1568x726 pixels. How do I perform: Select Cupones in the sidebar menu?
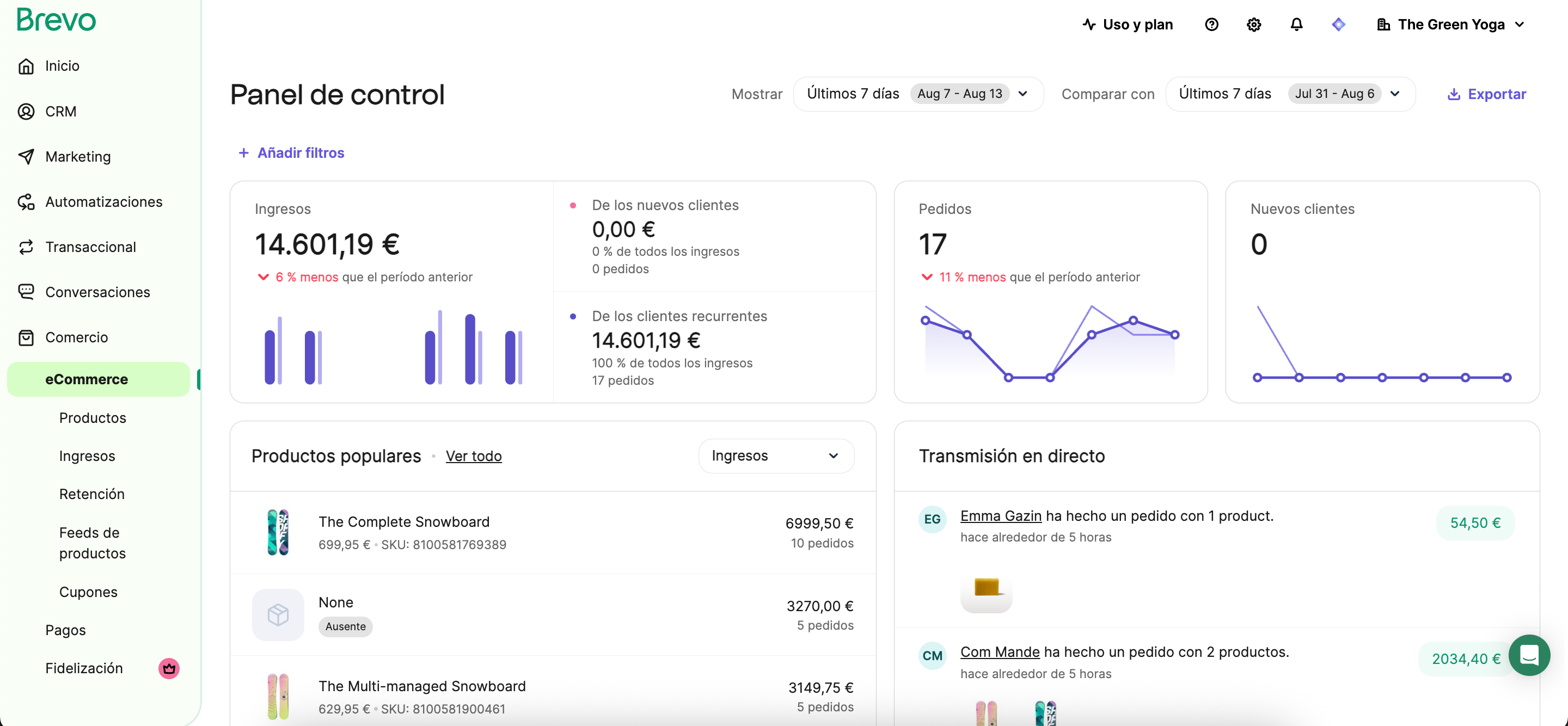pos(88,592)
